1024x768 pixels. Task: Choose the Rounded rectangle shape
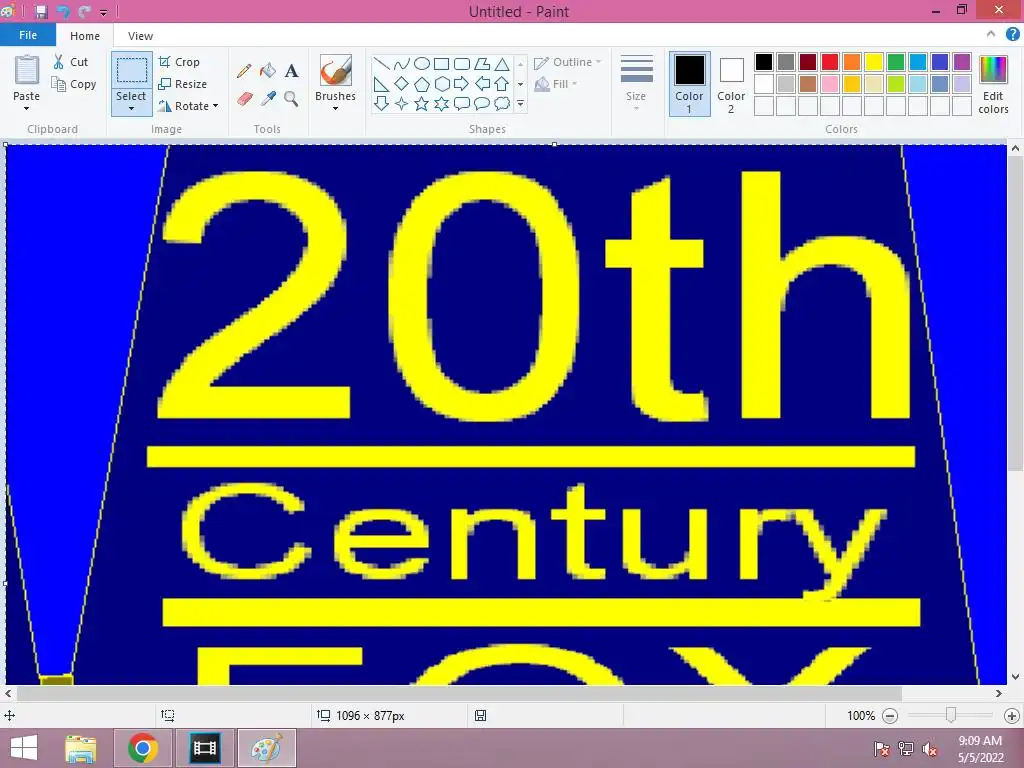pyautogui.click(x=462, y=64)
